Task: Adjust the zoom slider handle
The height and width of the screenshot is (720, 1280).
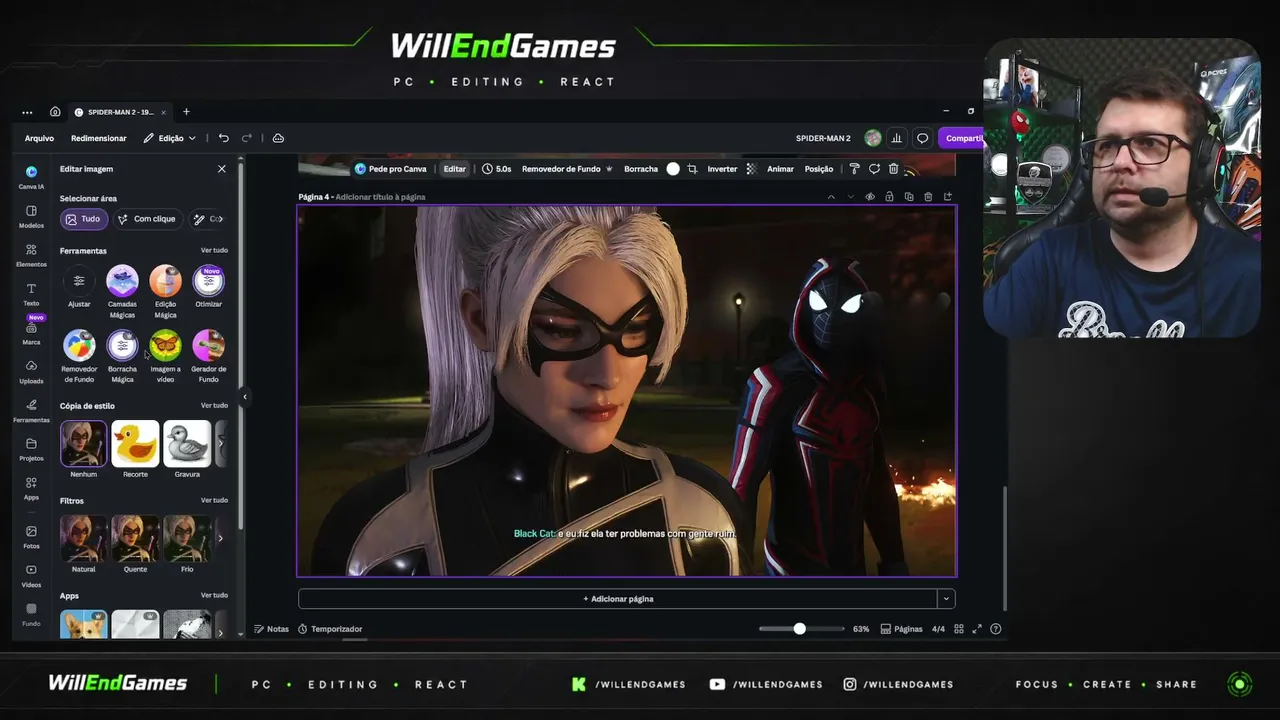Action: 799,629
